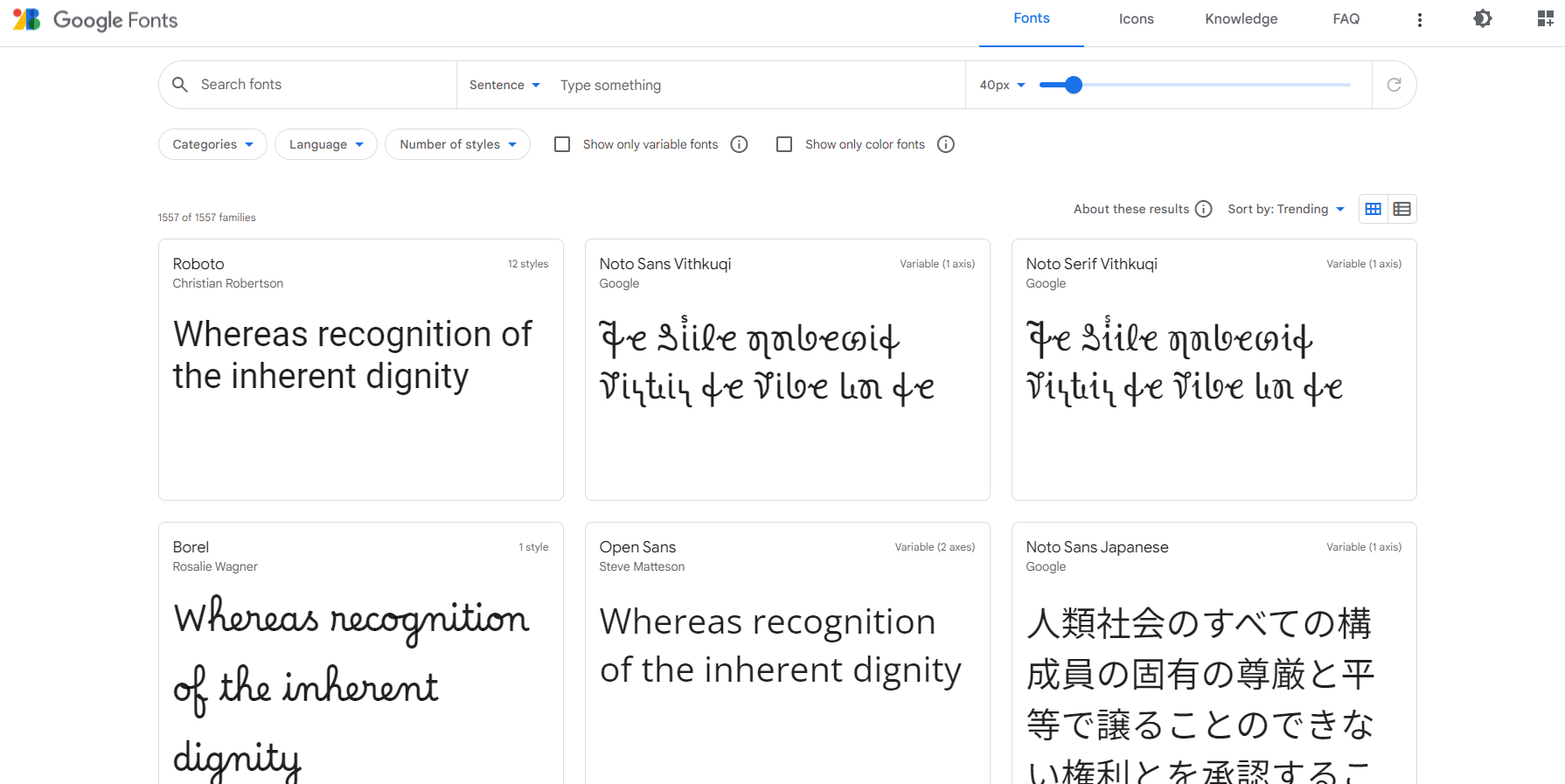Select the grid view icon

[1372, 209]
